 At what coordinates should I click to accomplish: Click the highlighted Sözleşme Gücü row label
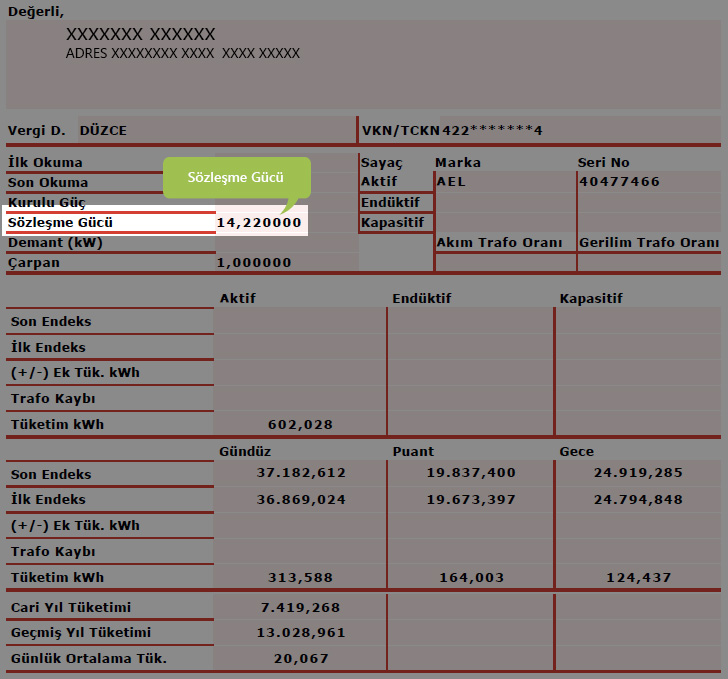(x=61, y=223)
